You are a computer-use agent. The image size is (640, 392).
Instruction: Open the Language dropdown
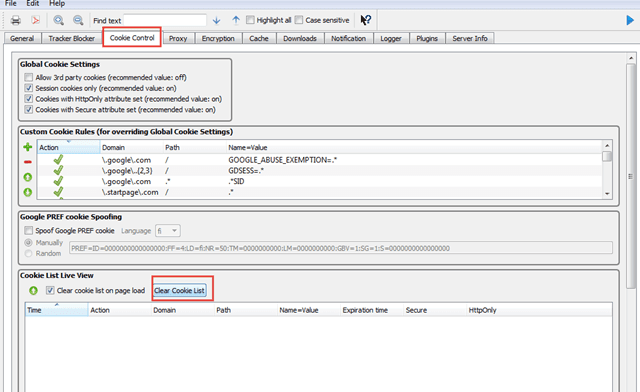(167, 231)
